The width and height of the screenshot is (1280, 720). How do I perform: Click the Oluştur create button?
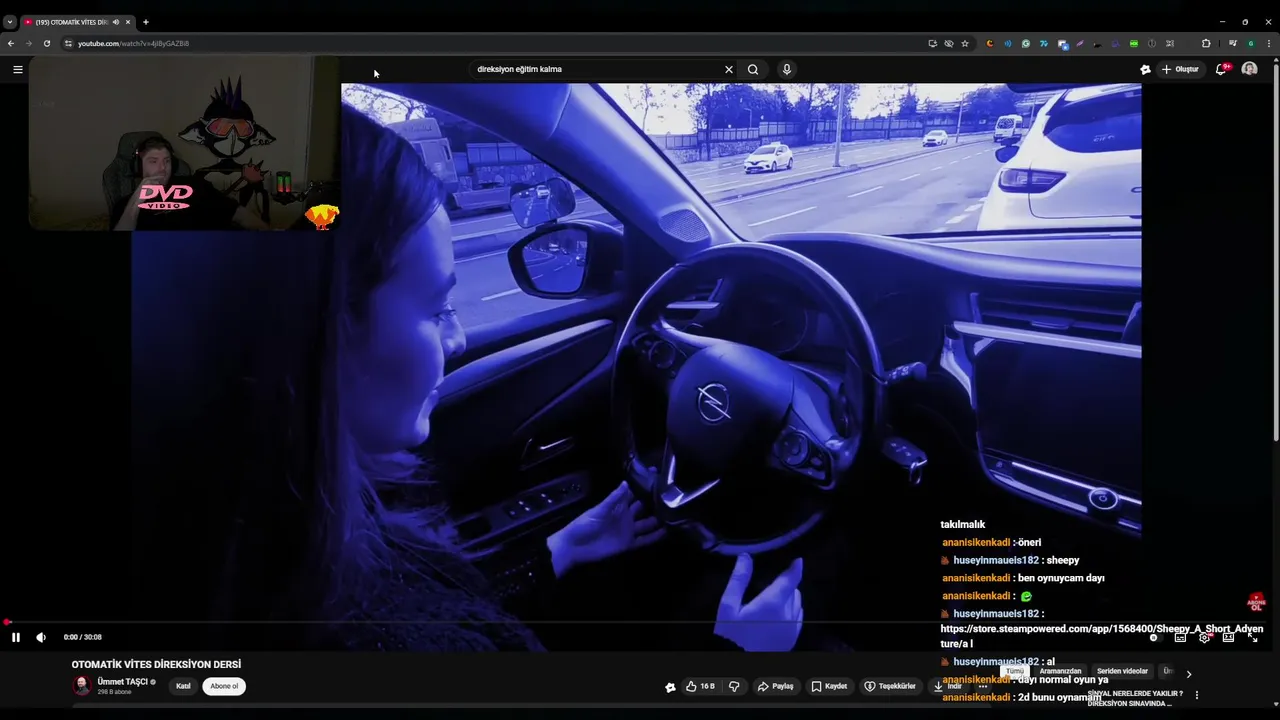[x=1180, y=69]
